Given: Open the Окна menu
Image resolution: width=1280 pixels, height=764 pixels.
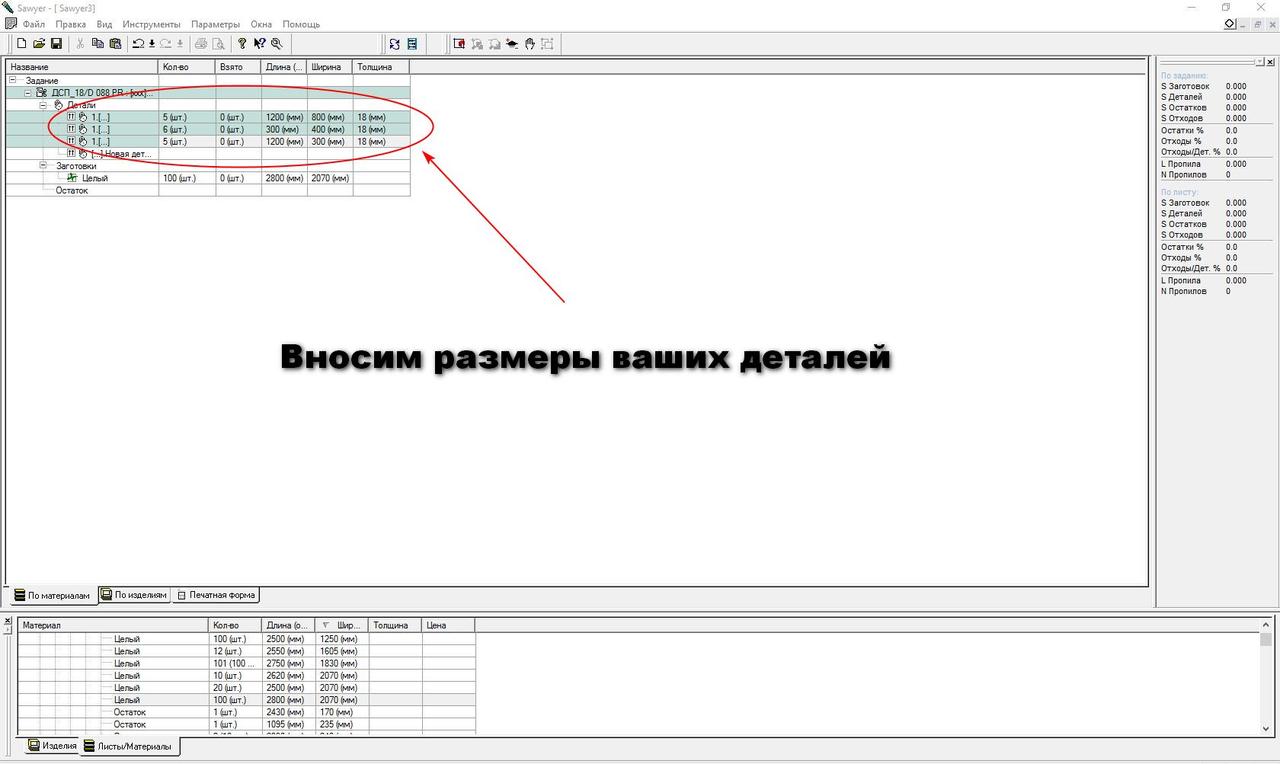Looking at the screenshot, I should pyautogui.click(x=261, y=24).
